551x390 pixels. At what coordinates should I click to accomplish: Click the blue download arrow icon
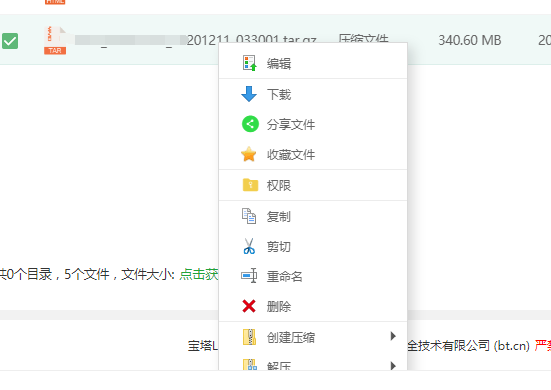tap(249, 94)
